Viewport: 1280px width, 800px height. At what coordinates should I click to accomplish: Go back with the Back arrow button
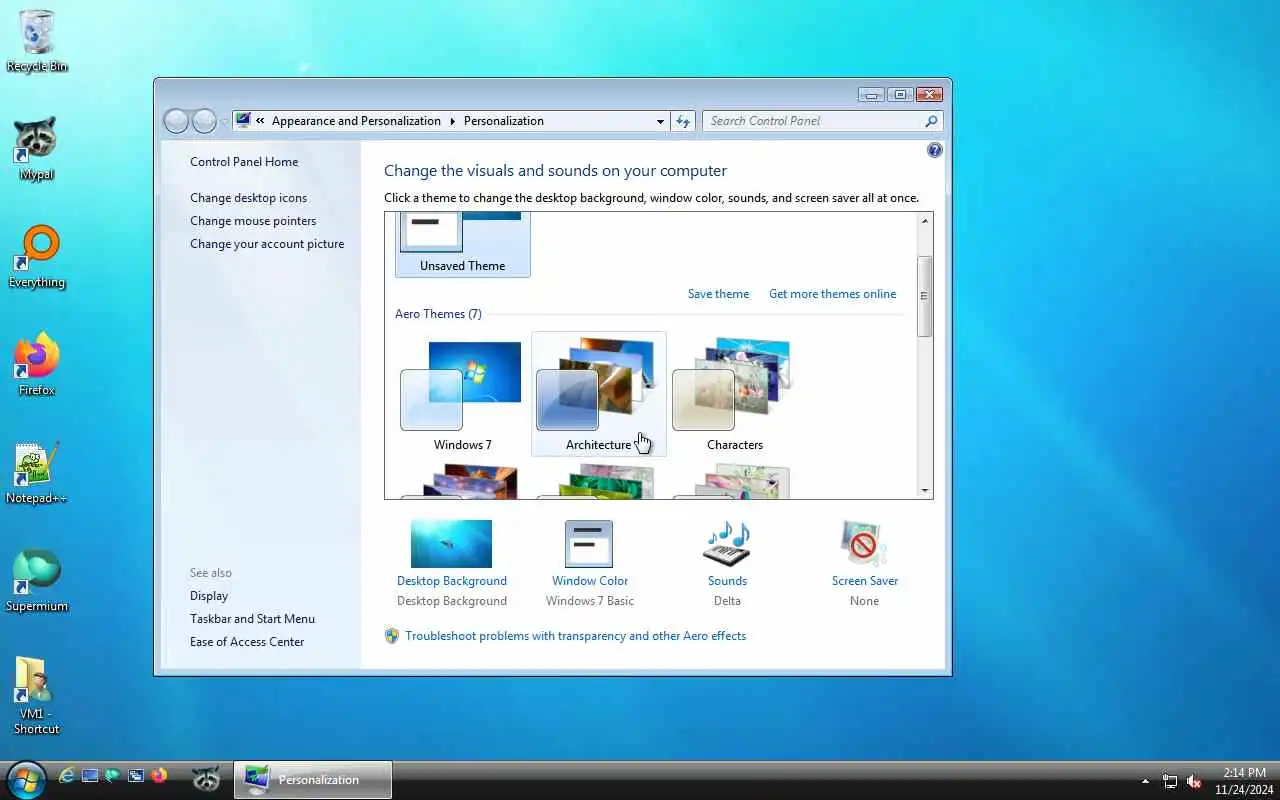176,121
